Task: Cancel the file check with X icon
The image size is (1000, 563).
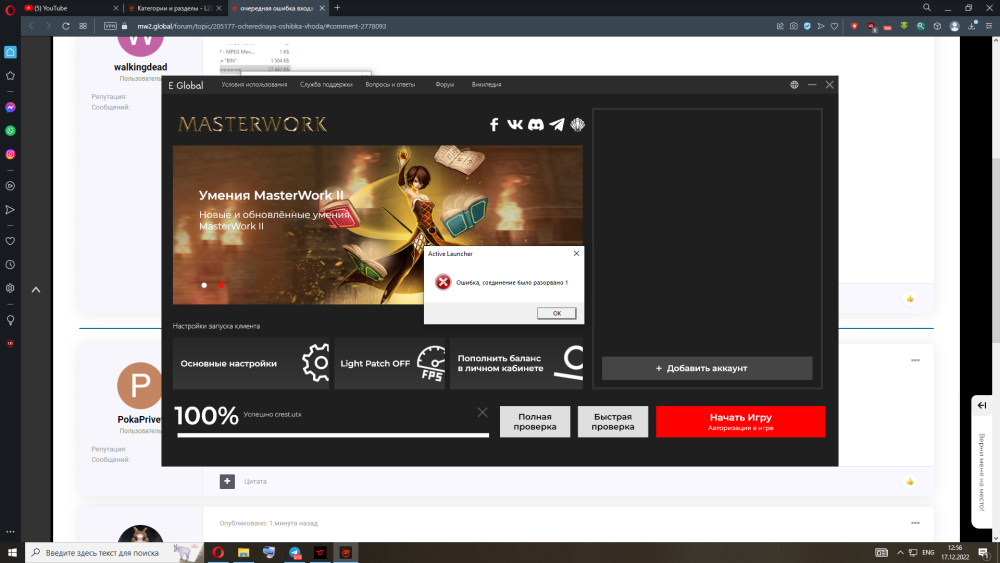Action: (482, 412)
